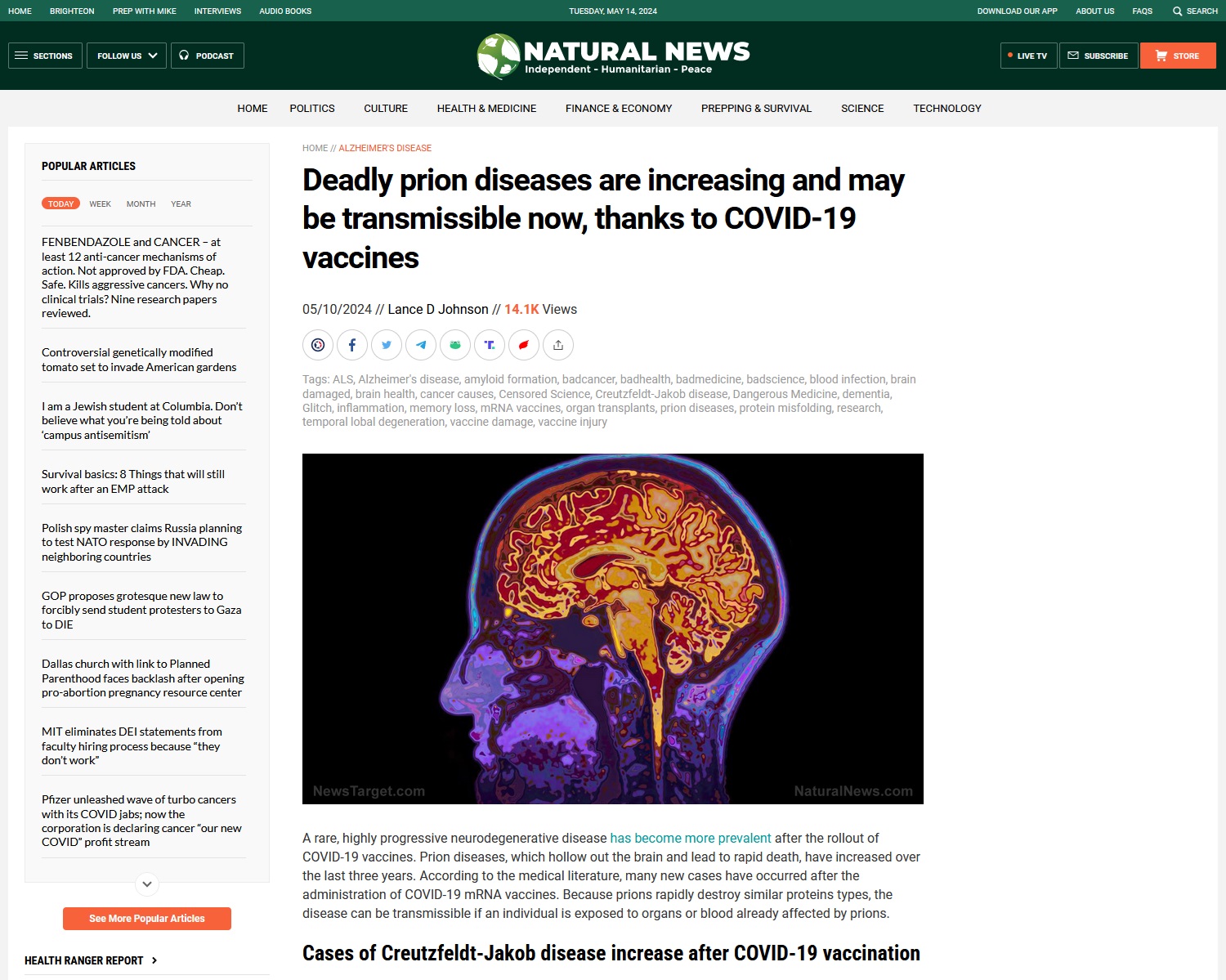
Task: Open Audio Books link
Action: [x=285, y=11]
